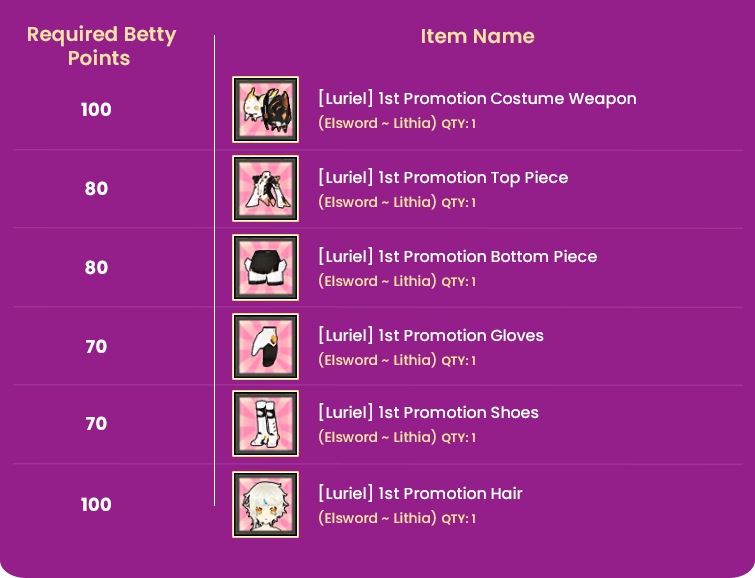This screenshot has width=755, height=578.
Task: Click the 1st Promotion Hair name
Action: (x=420, y=494)
